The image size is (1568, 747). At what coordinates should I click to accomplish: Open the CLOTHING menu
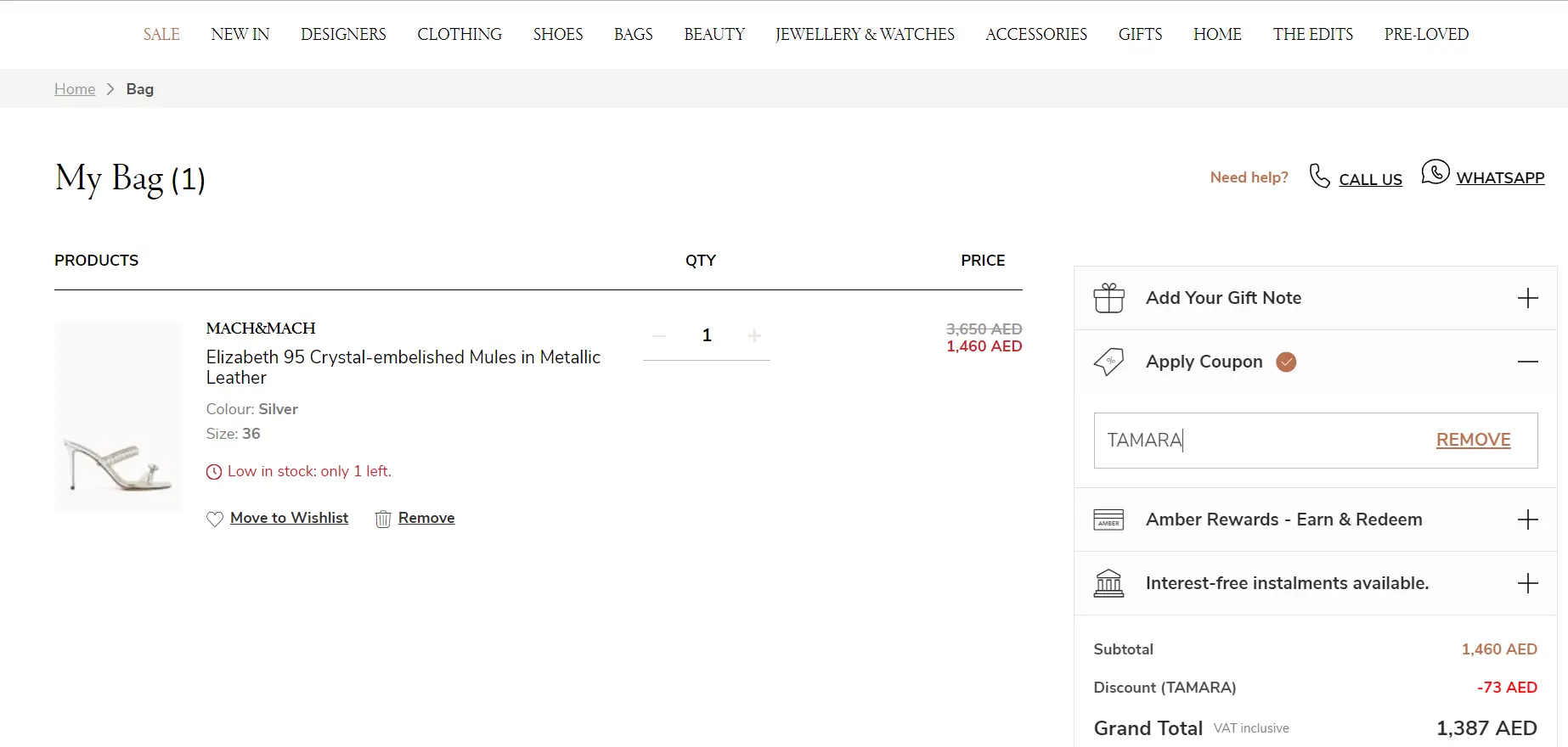460,34
